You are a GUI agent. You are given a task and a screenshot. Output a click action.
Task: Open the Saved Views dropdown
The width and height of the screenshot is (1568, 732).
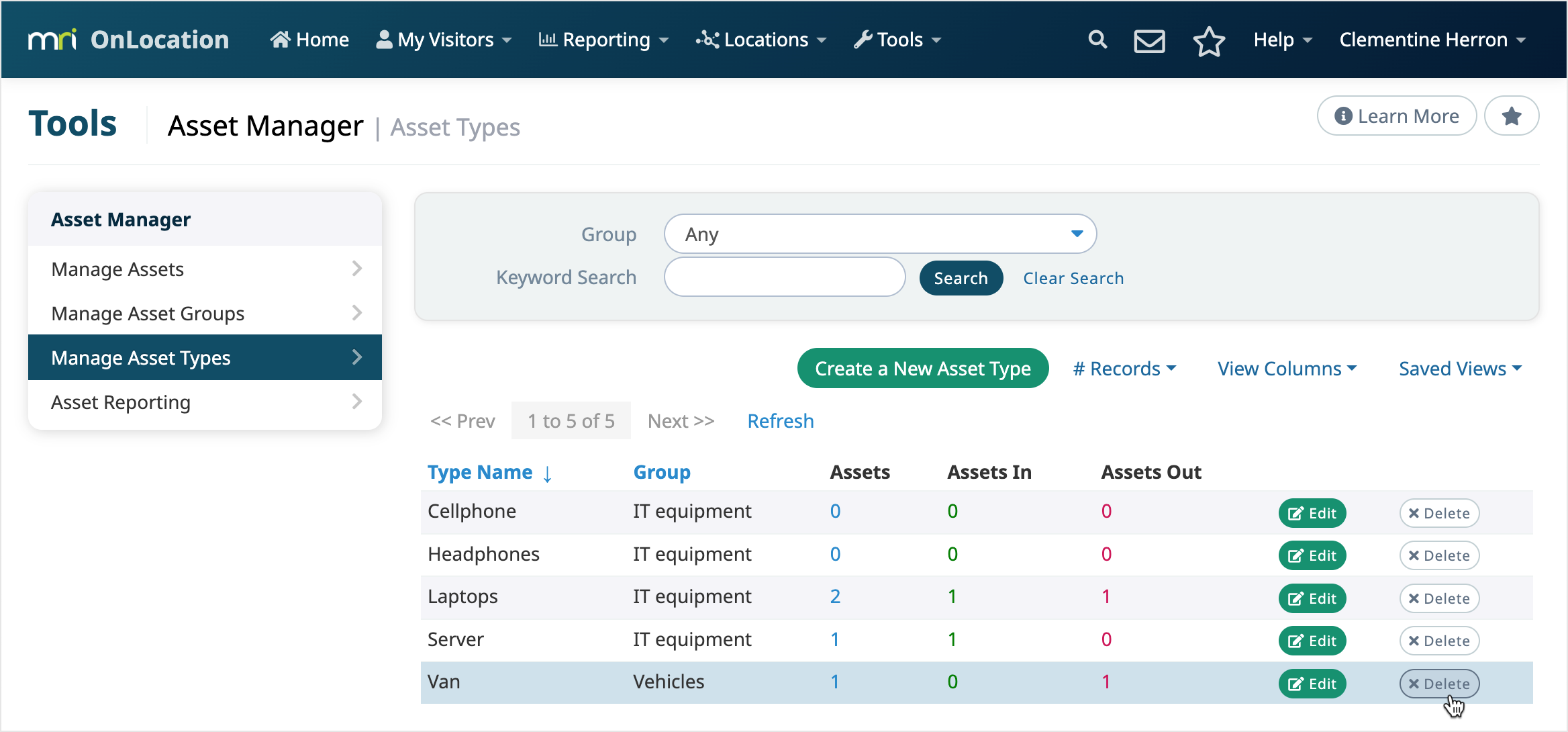click(x=1459, y=368)
